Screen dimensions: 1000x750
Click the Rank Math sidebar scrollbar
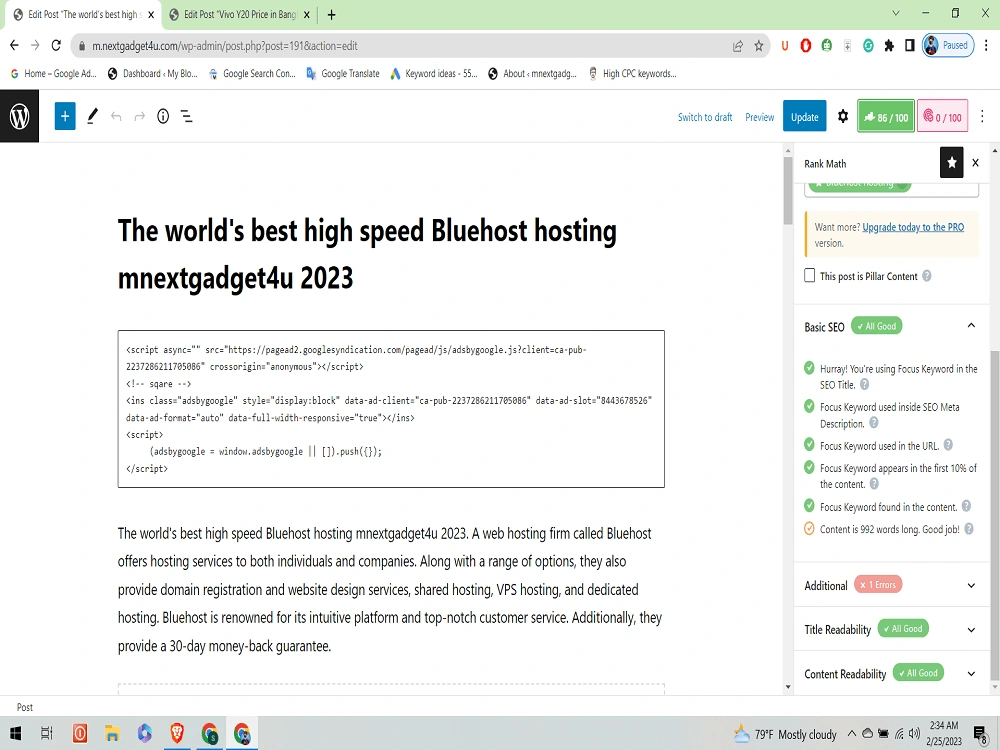(x=995, y=517)
